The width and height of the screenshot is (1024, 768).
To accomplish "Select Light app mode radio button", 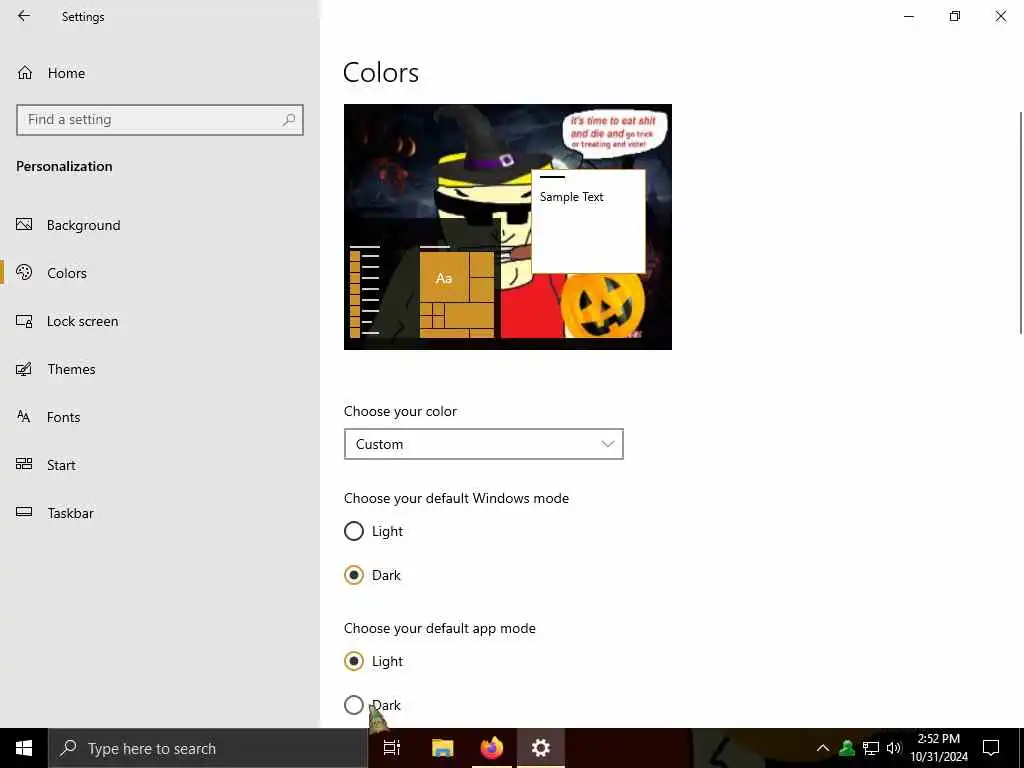I will coord(354,661).
